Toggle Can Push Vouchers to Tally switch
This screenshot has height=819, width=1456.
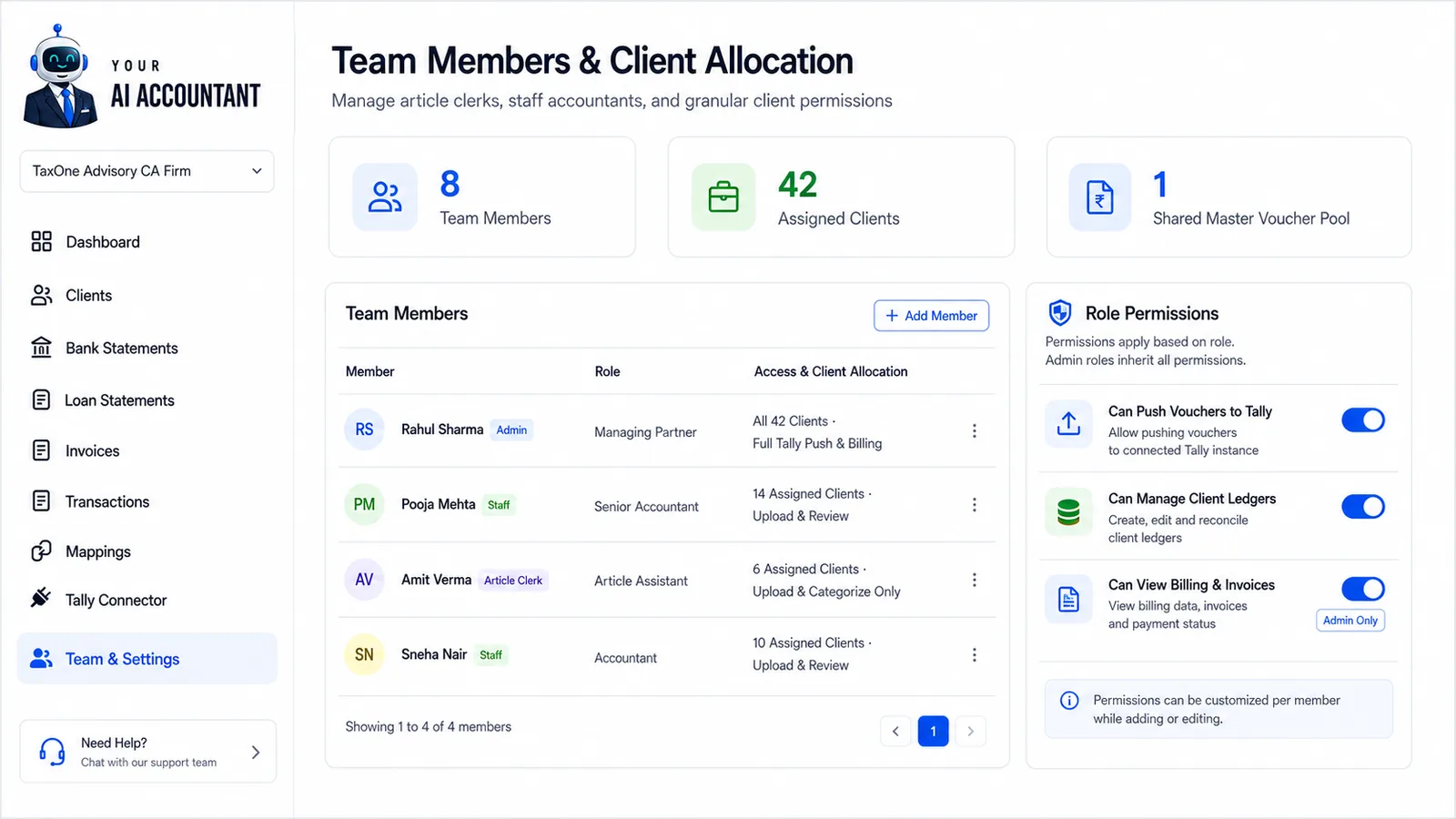click(1363, 420)
